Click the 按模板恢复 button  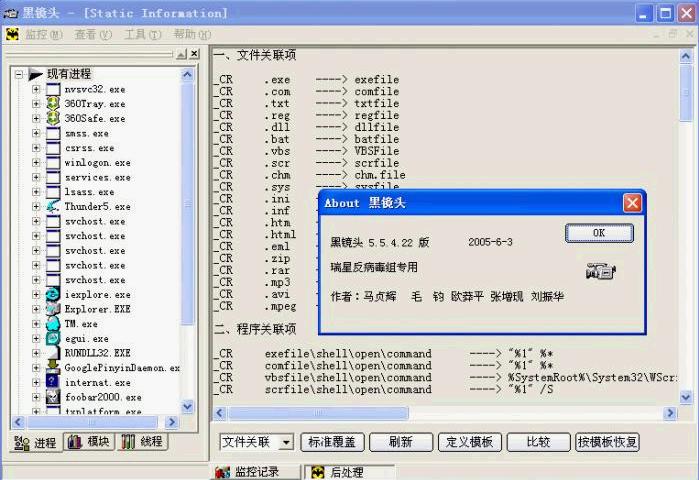[x=607, y=442]
